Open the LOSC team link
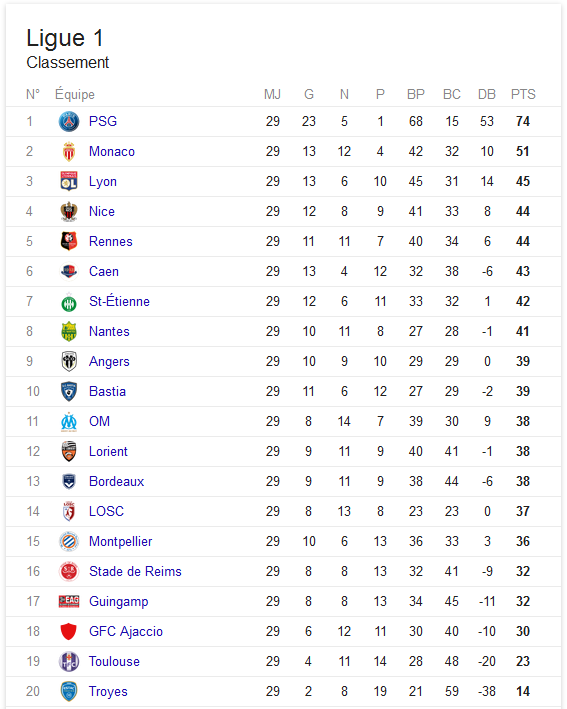Image resolution: width=567 pixels, height=709 pixels. point(106,511)
